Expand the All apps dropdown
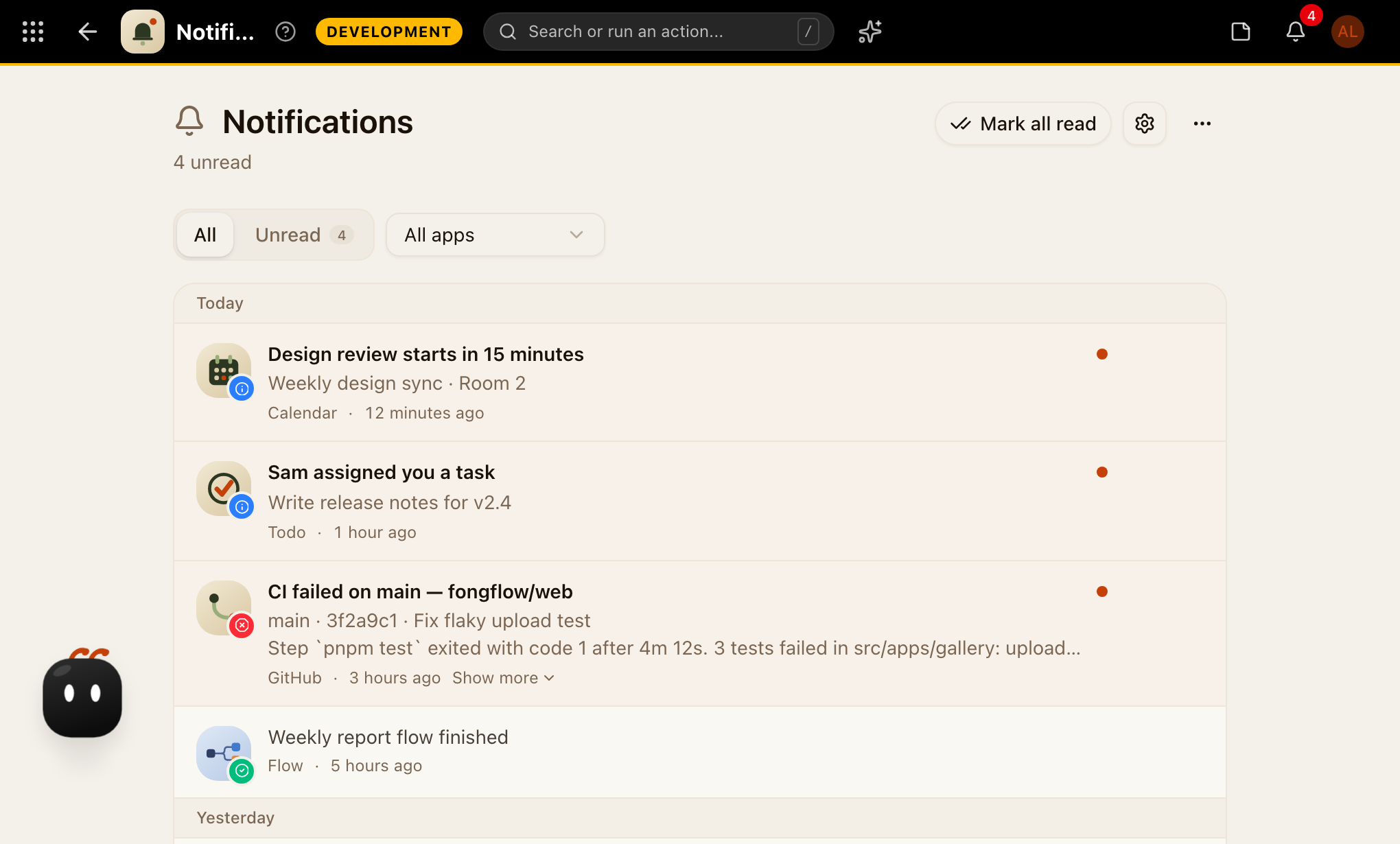This screenshot has height=844, width=1400. coord(495,235)
